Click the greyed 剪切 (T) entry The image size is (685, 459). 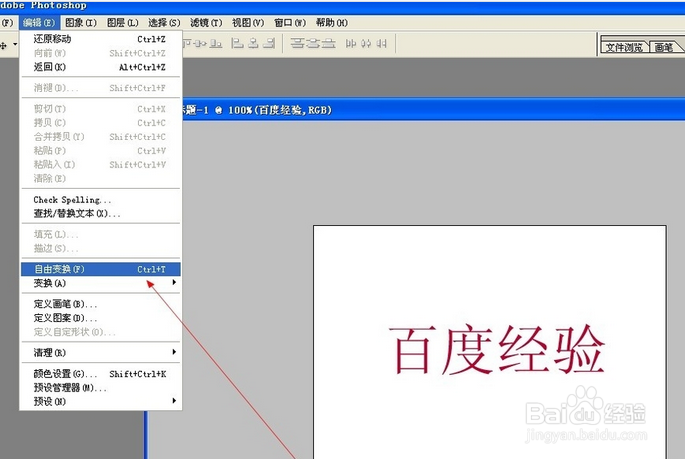pyautogui.click(x=100, y=109)
